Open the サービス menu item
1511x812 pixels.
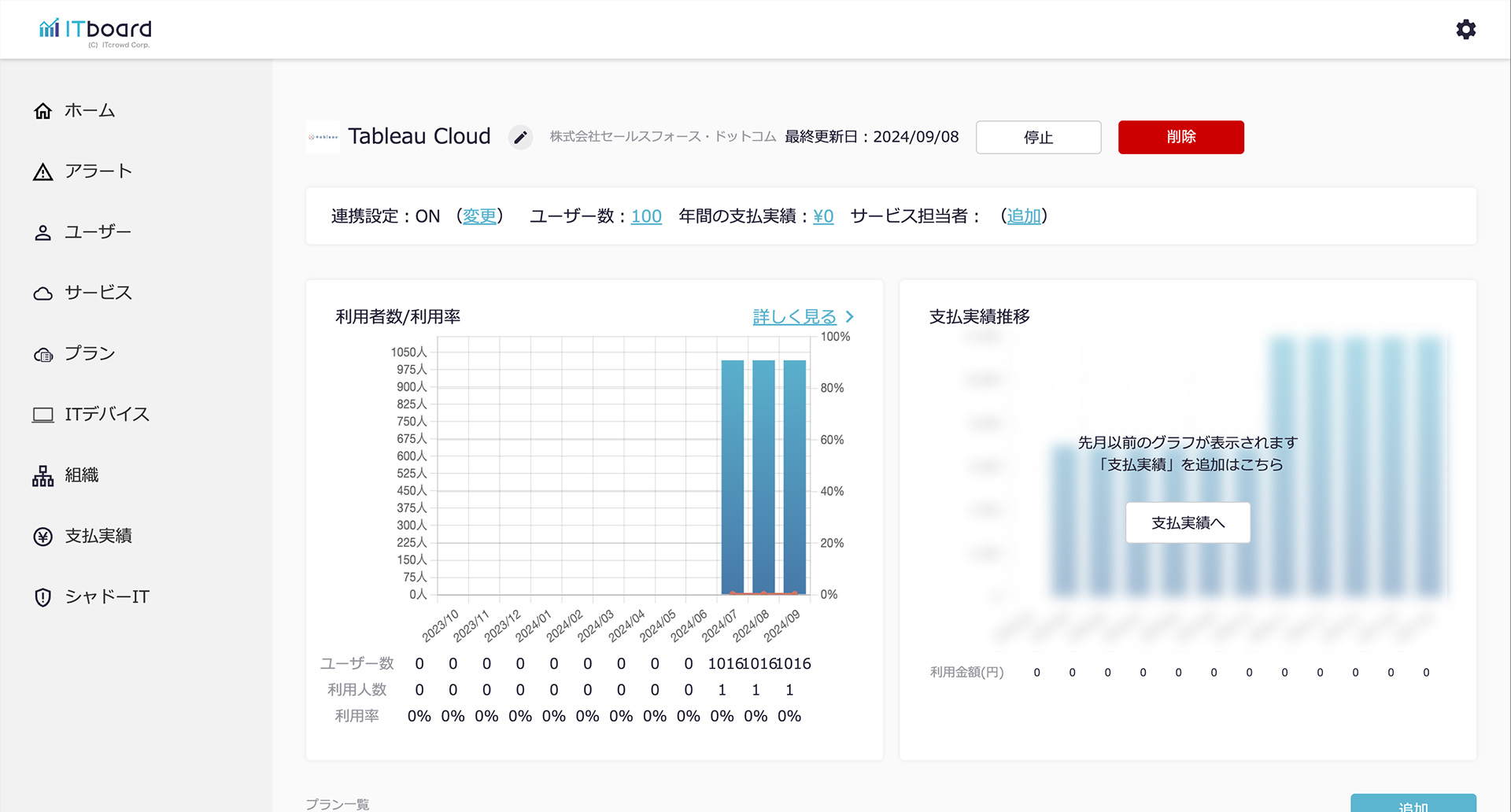tap(98, 293)
